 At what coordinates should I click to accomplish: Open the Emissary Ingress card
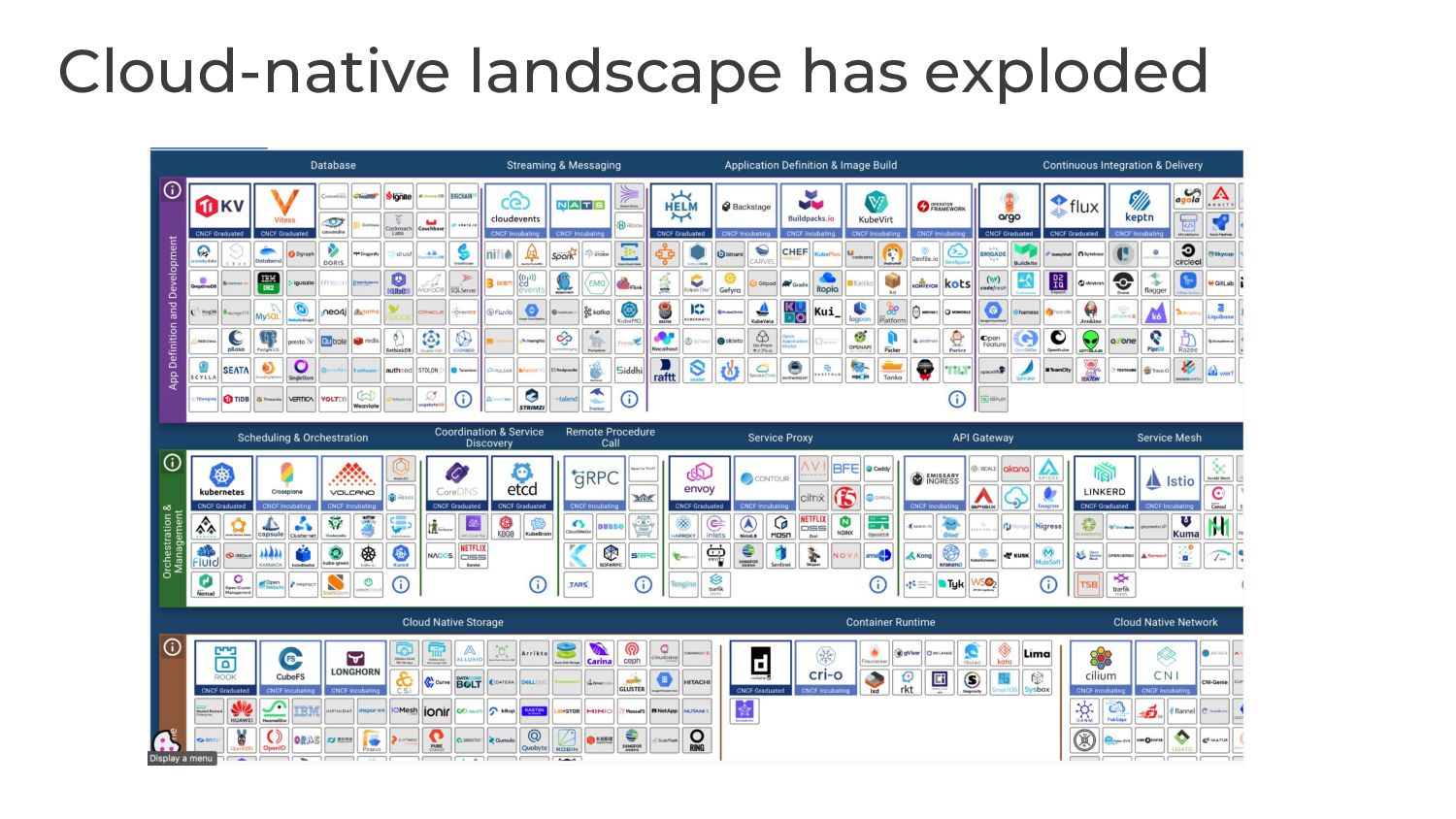click(x=935, y=483)
